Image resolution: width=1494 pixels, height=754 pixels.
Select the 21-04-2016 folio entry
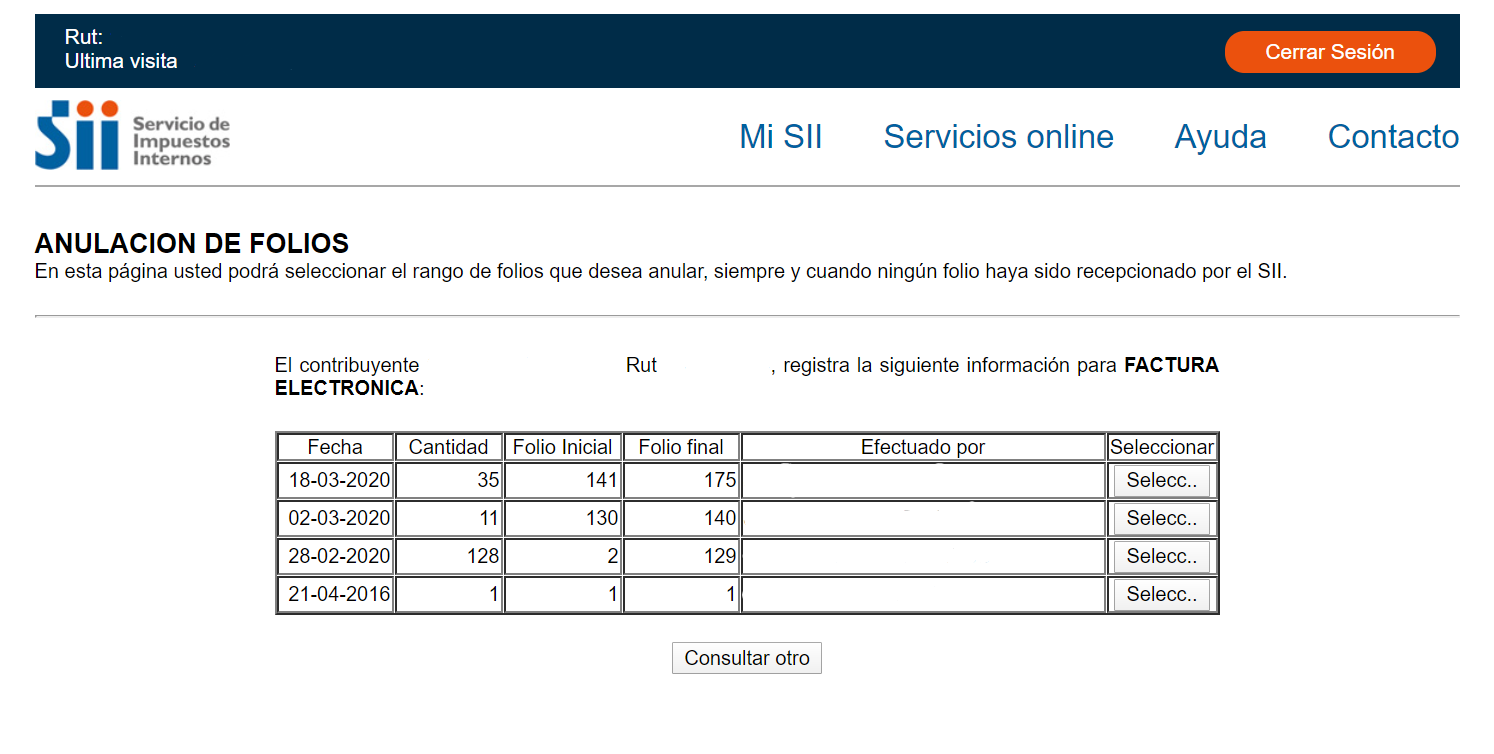(1161, 595)
